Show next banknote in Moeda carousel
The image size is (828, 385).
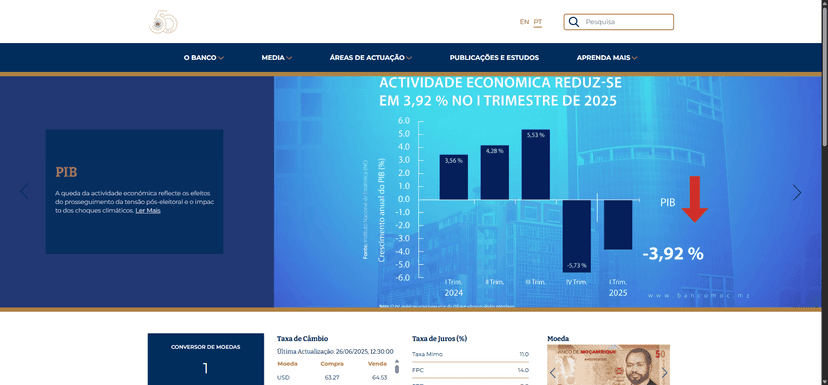[x=664, y=373]
